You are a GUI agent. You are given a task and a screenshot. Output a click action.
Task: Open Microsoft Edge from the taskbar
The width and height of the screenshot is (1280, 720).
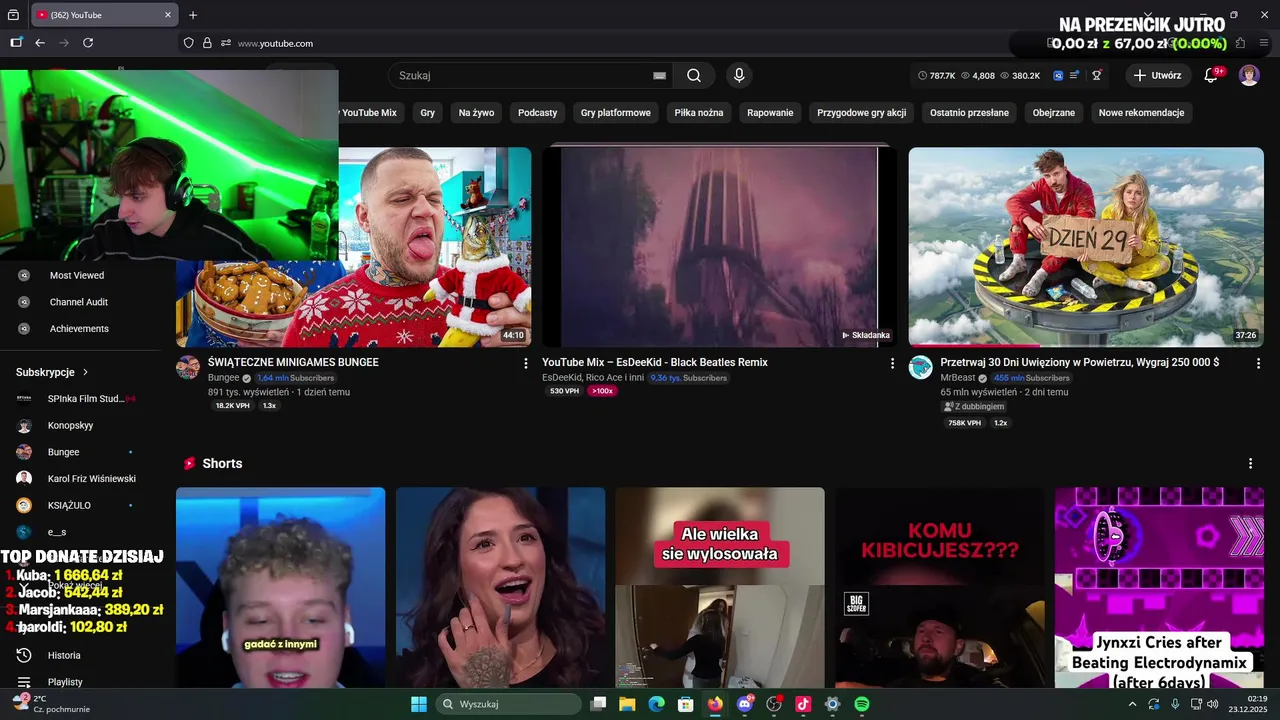point(656,704)
